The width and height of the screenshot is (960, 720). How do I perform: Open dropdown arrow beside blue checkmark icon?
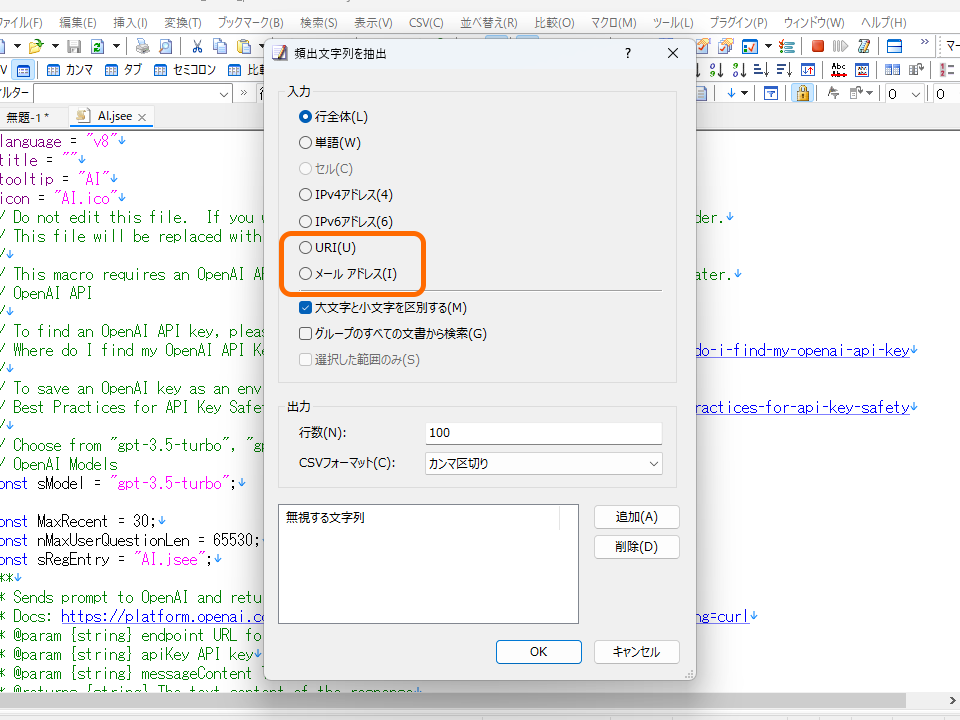coord(768,46)
